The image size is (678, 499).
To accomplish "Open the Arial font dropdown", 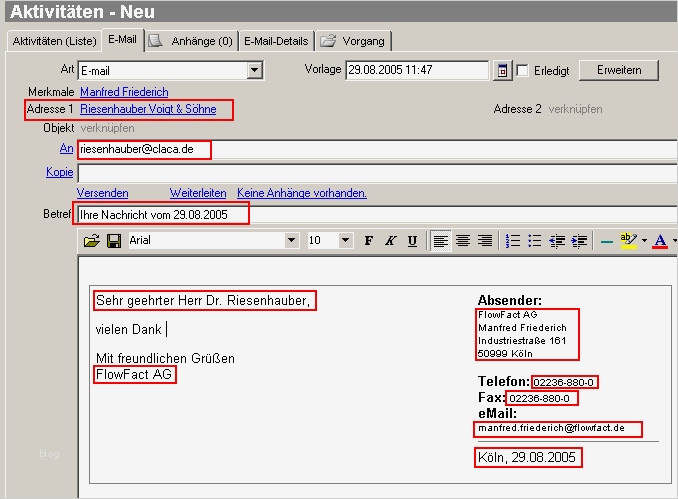I will (x=291, y=240).
